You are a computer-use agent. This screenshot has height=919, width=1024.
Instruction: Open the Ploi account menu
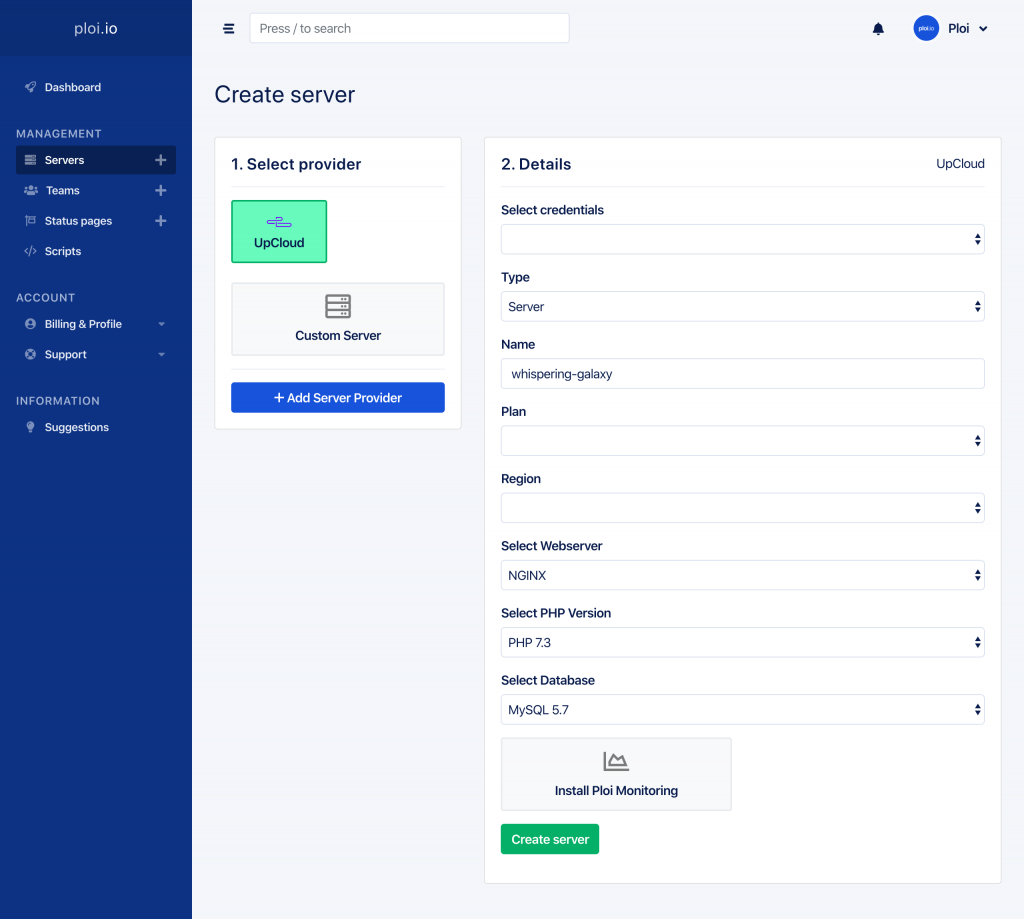[x=950, y=28]
